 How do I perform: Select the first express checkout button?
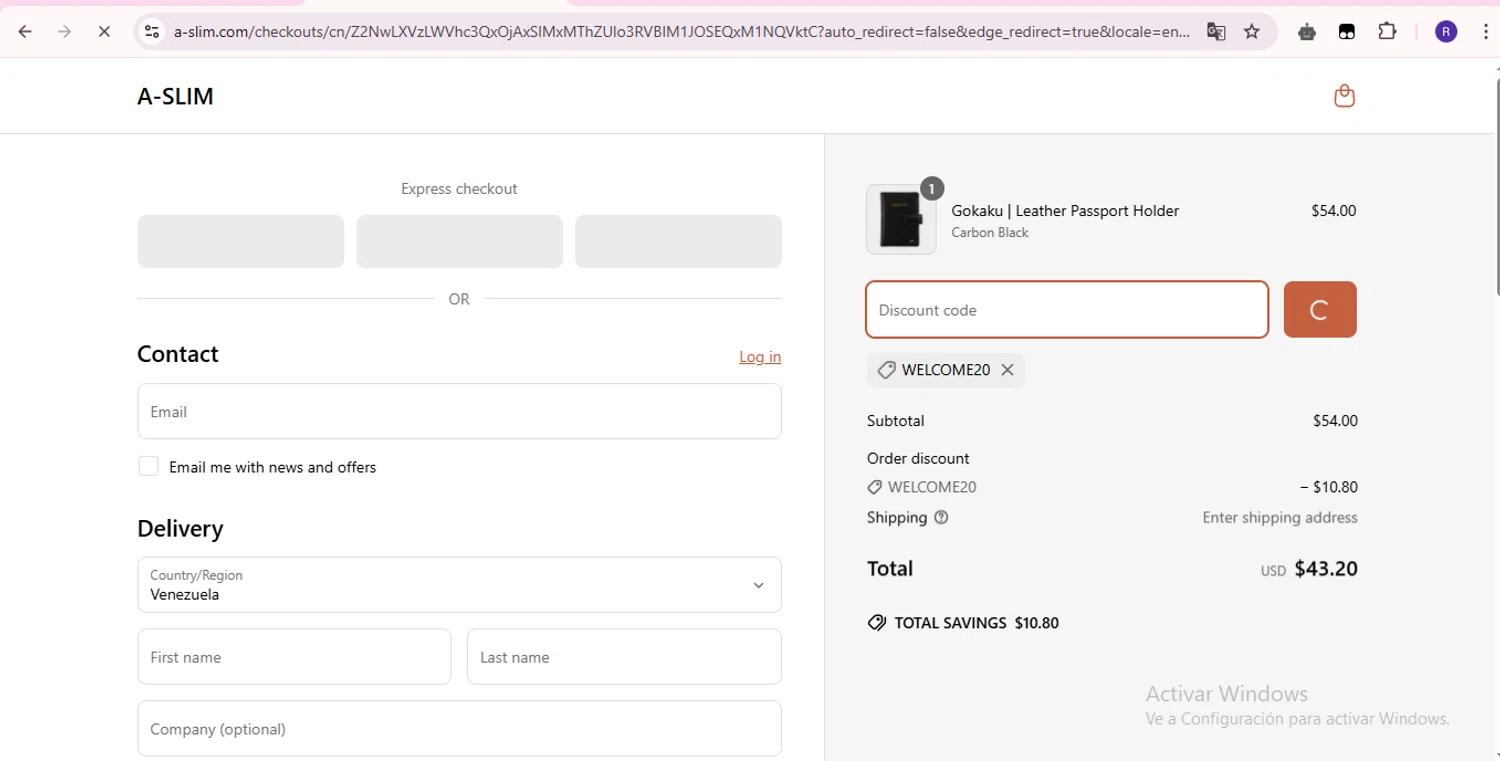[x=241, y=241]
